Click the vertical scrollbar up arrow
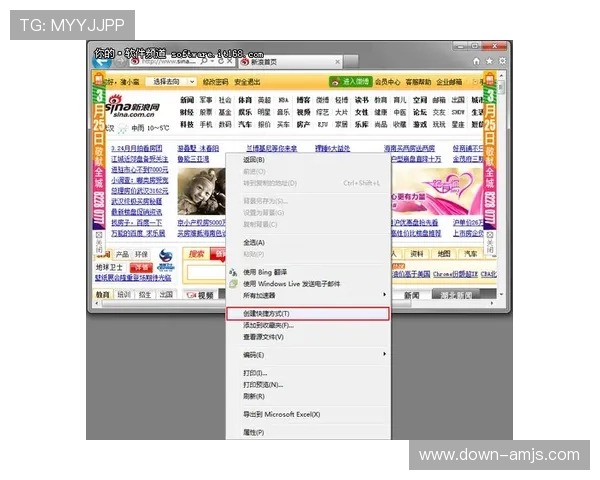The height and width of the screenshot is (480, 600). click(501, 75)
